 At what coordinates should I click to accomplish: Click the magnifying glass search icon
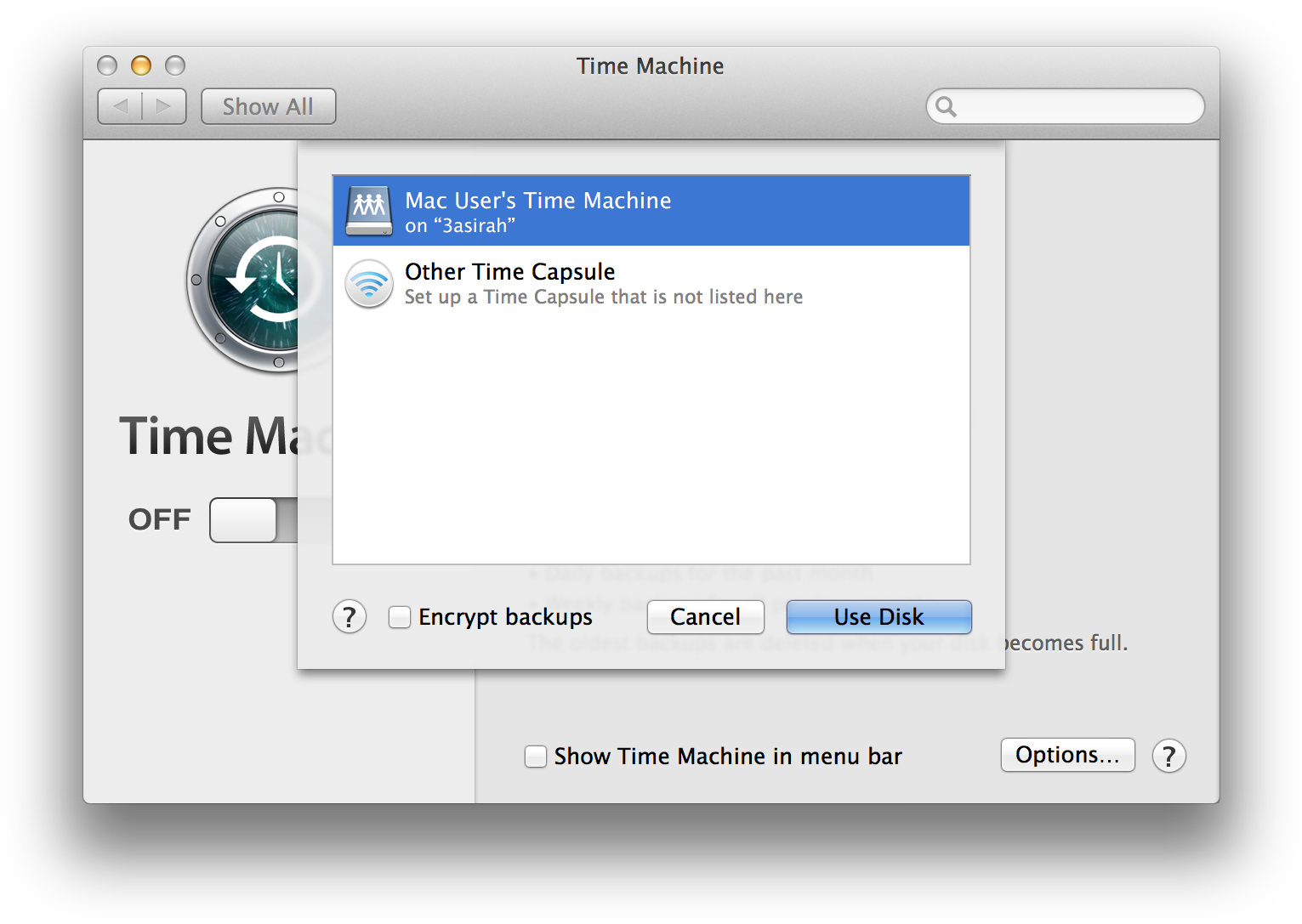click(x=946, y=107)
